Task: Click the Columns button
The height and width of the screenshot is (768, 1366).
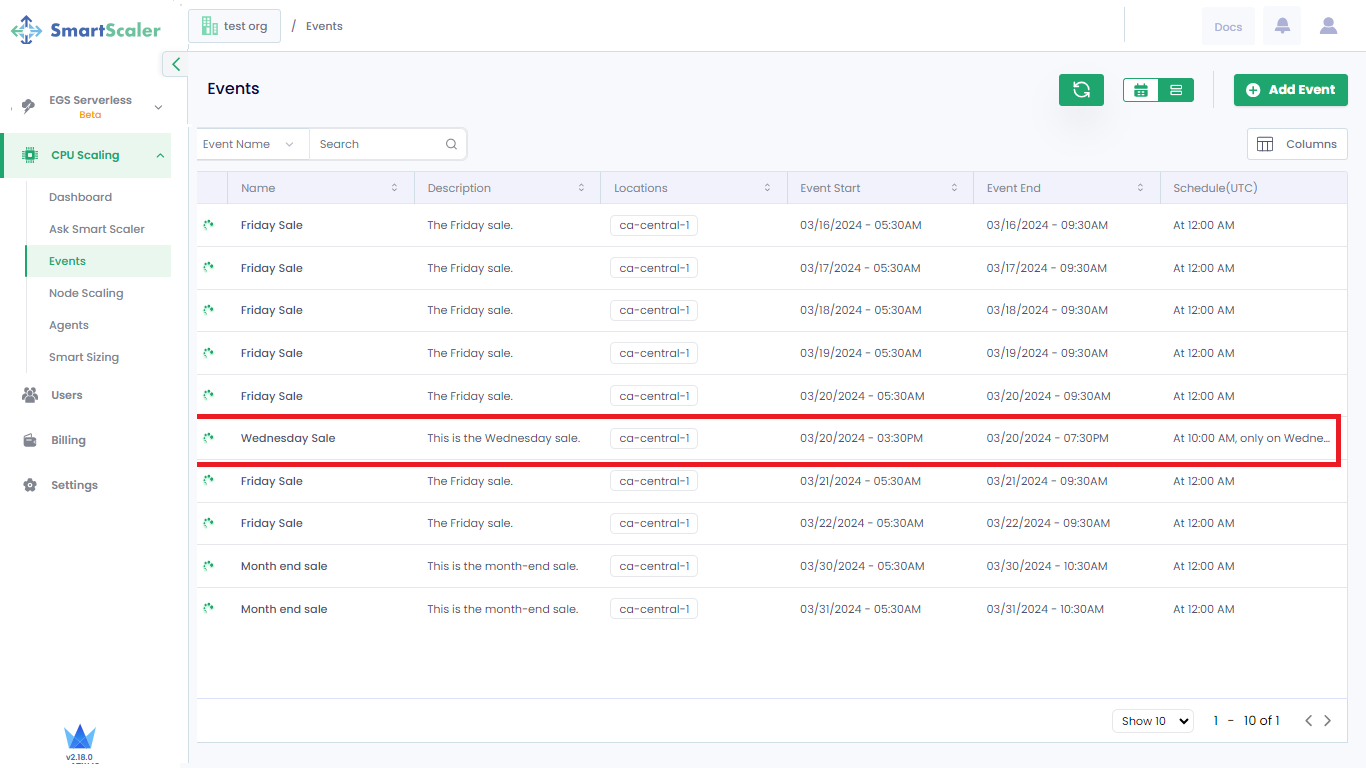Action: point(1297,144)
